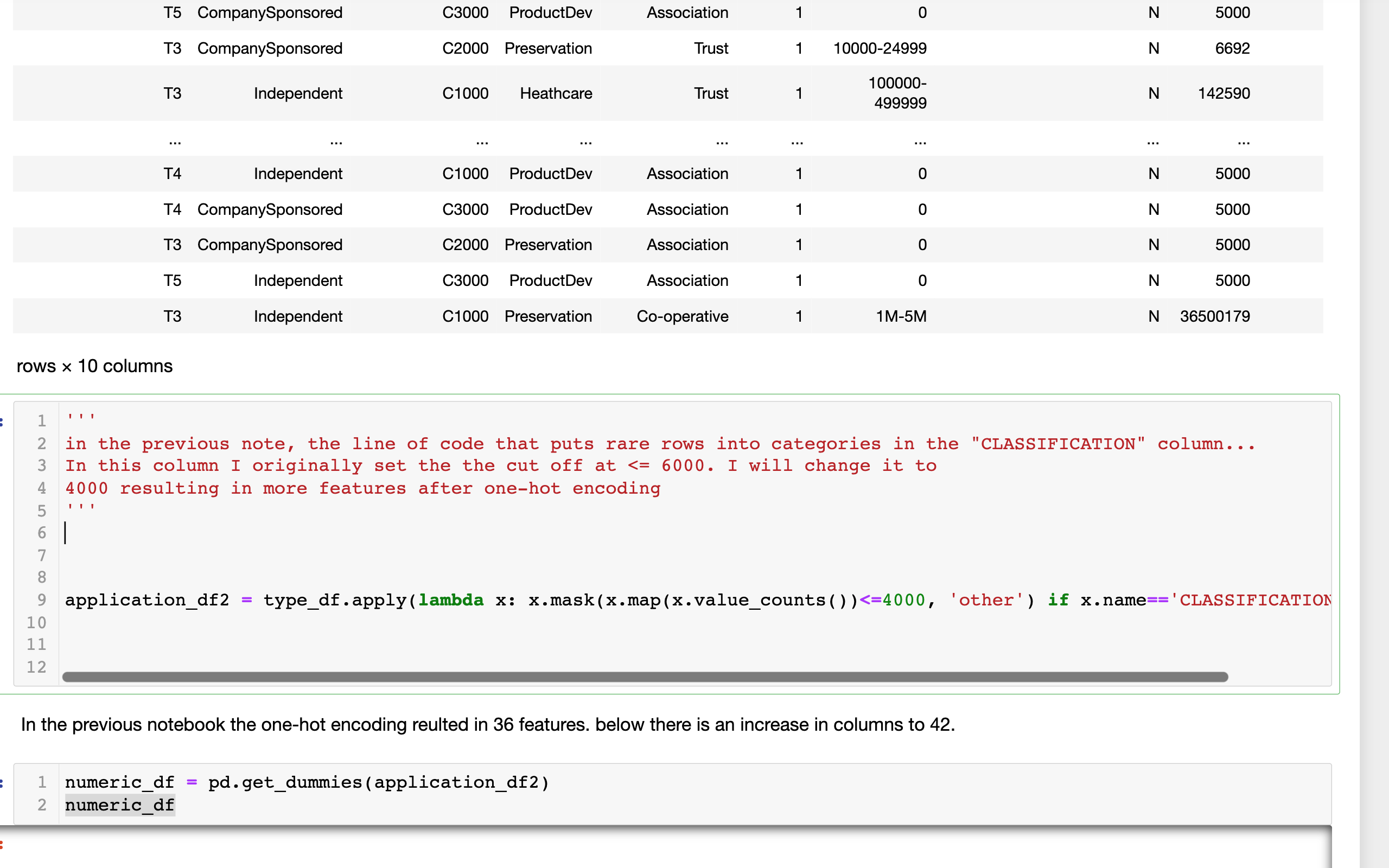1389x868 pixels.
Task: Click the '36500179' cell value
Action: coord(1214,316)
